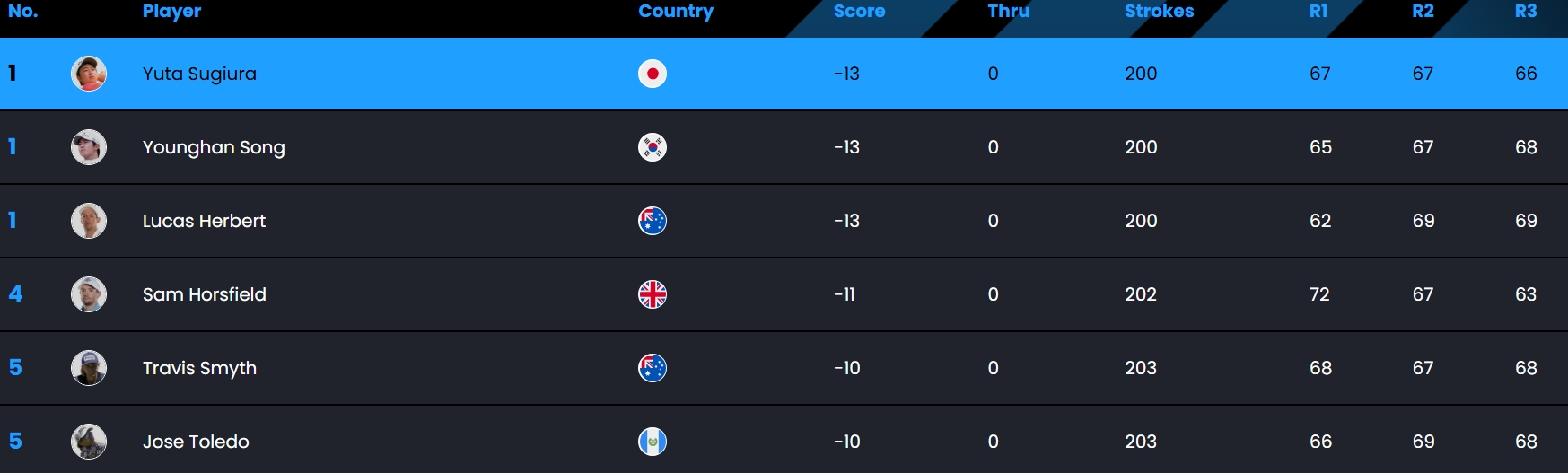Select the R1 column header
The image size is (1568, 473).
[x=1318, y=11]
